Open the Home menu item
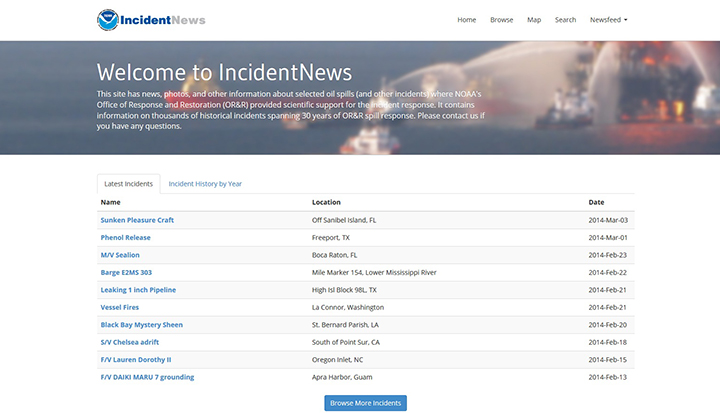The height and width of the screenshot is (413, 720). pos(467,20)
